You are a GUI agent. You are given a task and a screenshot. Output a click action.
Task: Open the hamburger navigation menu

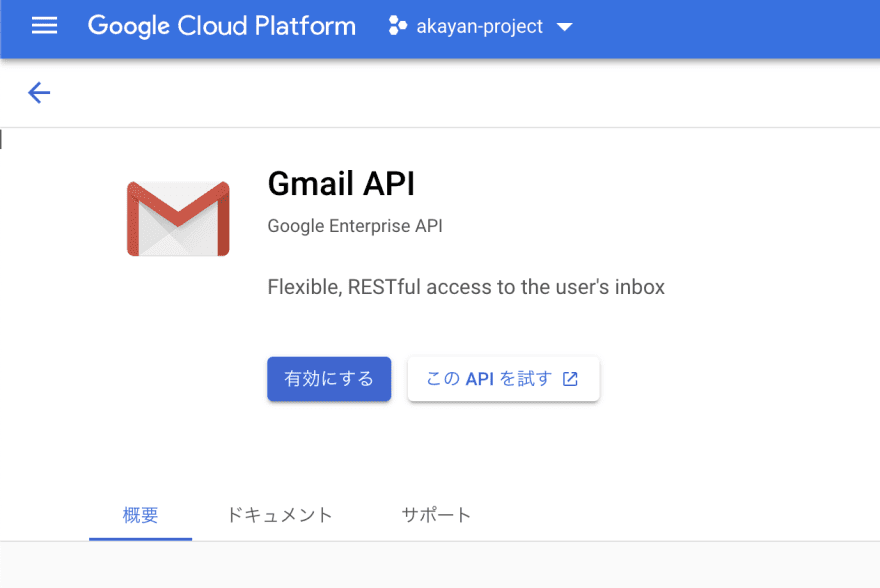[44, 26]
